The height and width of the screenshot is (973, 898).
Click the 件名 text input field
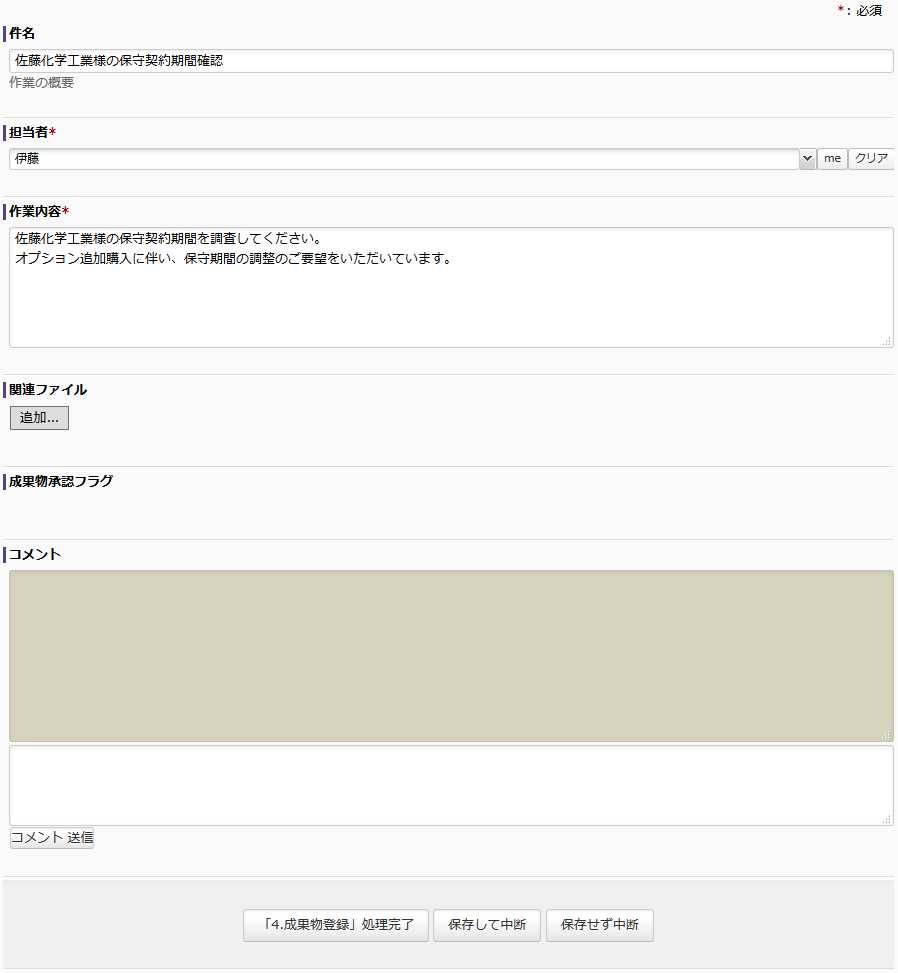450,61
